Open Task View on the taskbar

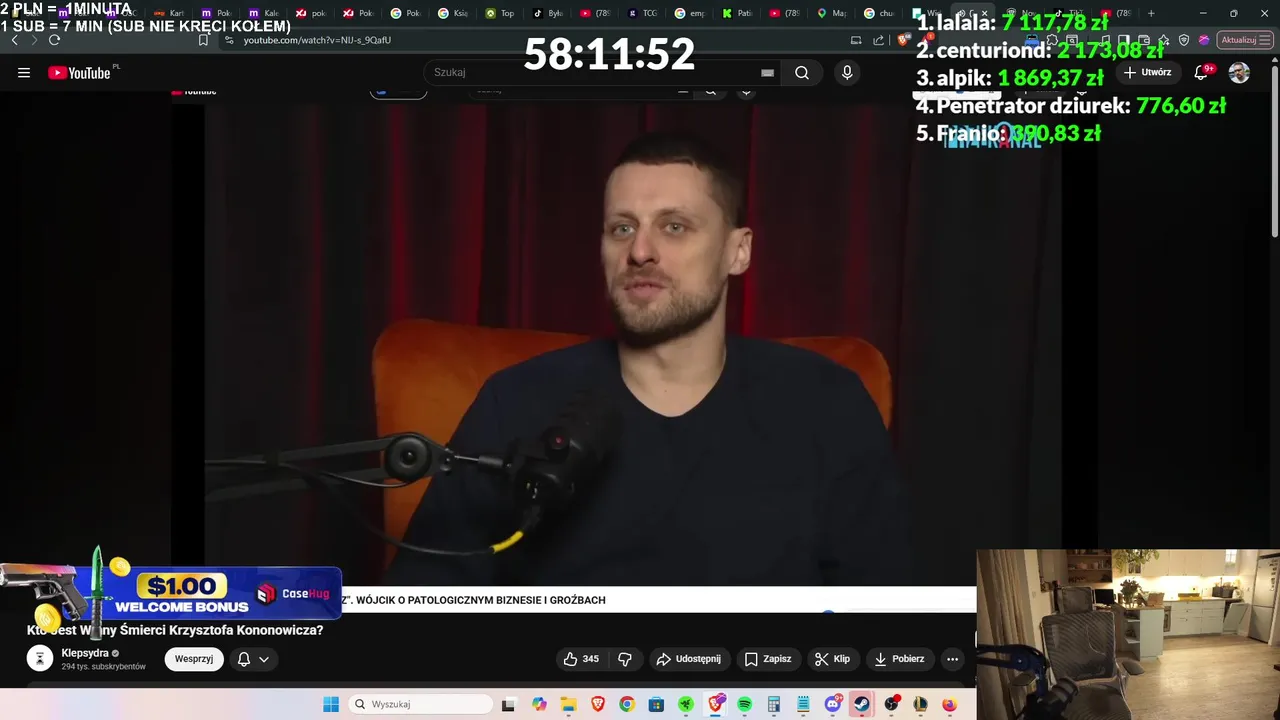[x=508, y=704]
